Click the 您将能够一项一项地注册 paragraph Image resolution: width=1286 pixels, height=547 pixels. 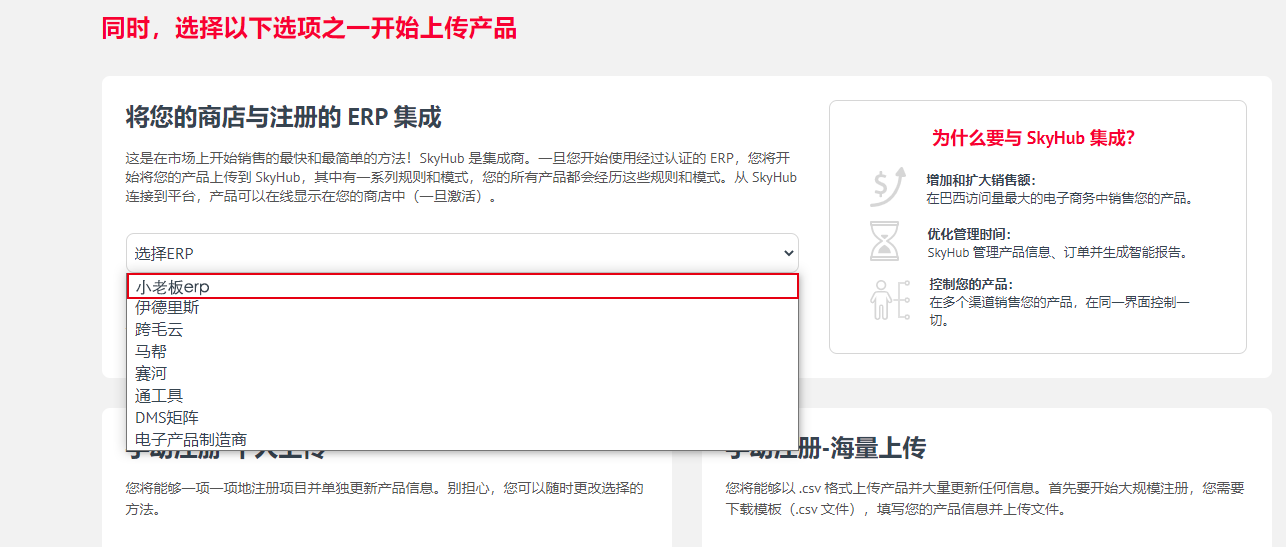384,499
